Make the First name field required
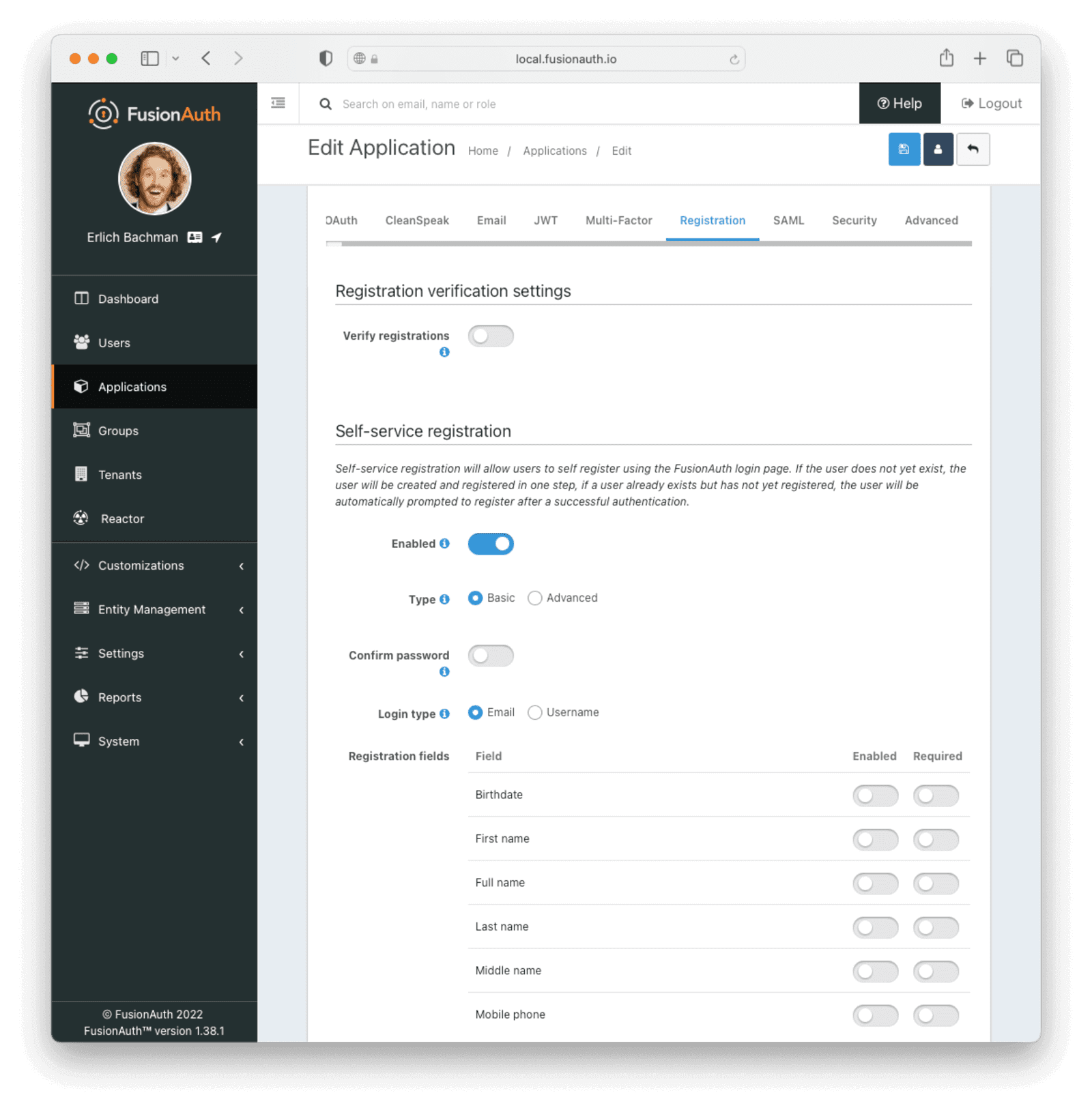The height and width of the screenshot is (1110, 1092). pyautogui.click(x=936, y=839)
